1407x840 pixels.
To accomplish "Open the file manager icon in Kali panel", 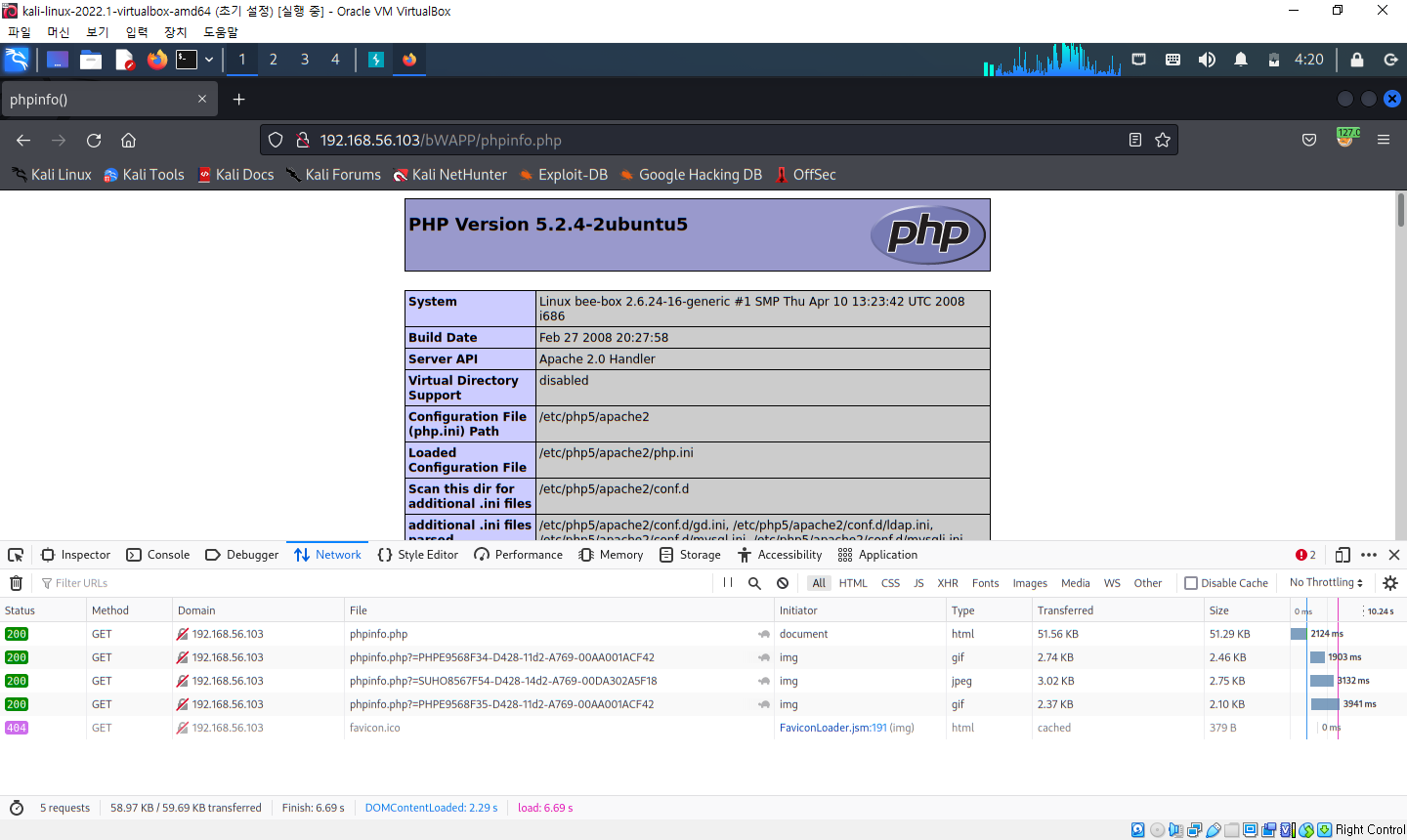I will pyautogui.click(x=91, y=60).
